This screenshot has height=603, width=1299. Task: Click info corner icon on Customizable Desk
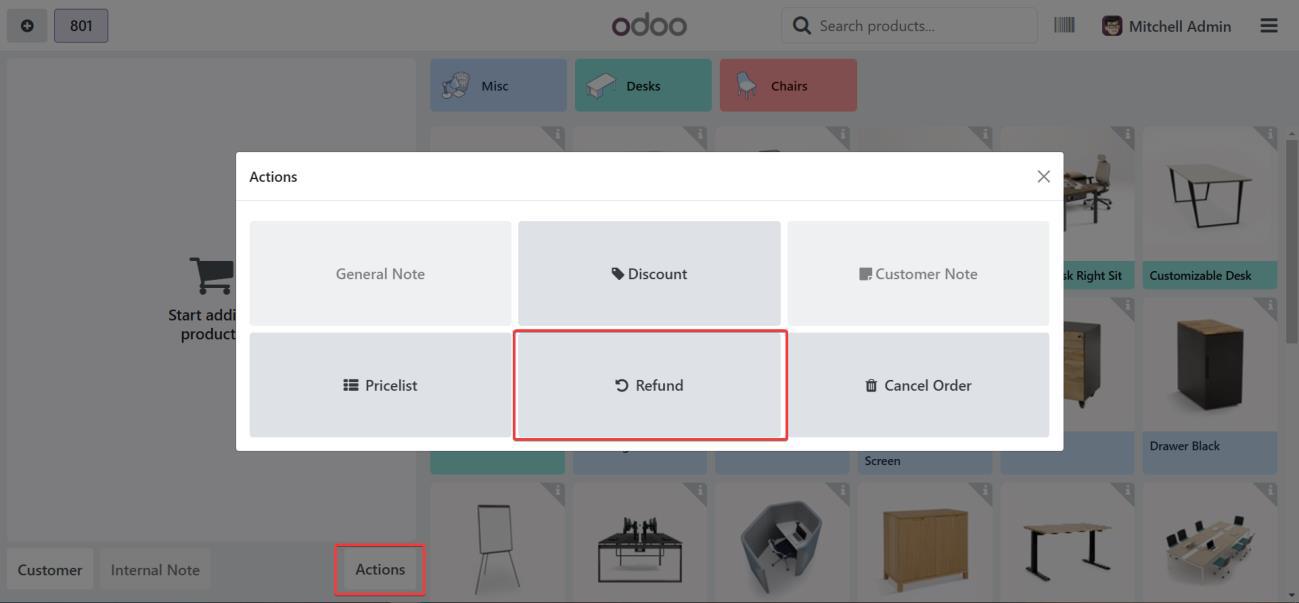[1269, 135]
